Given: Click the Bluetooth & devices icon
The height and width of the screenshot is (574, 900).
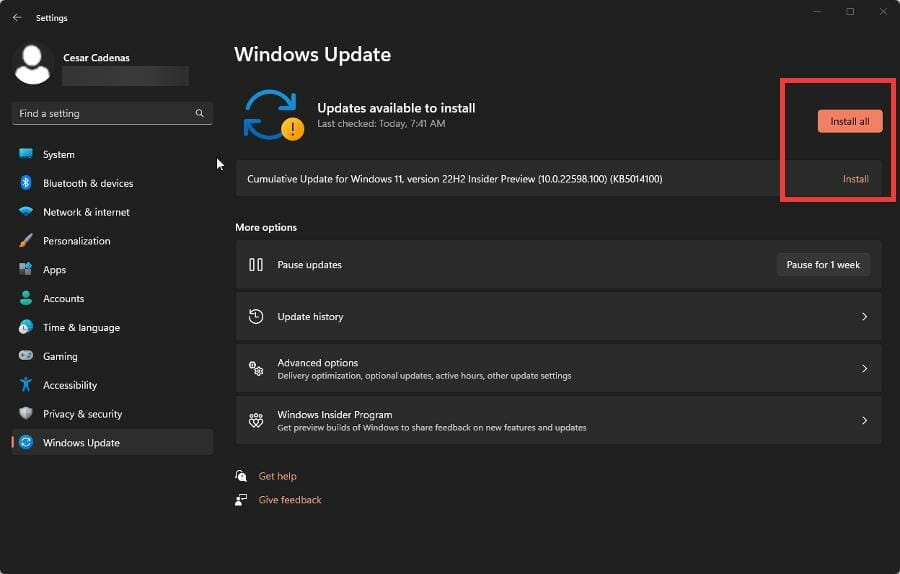Looking at the screenshot, I should (x=26, y=183).
